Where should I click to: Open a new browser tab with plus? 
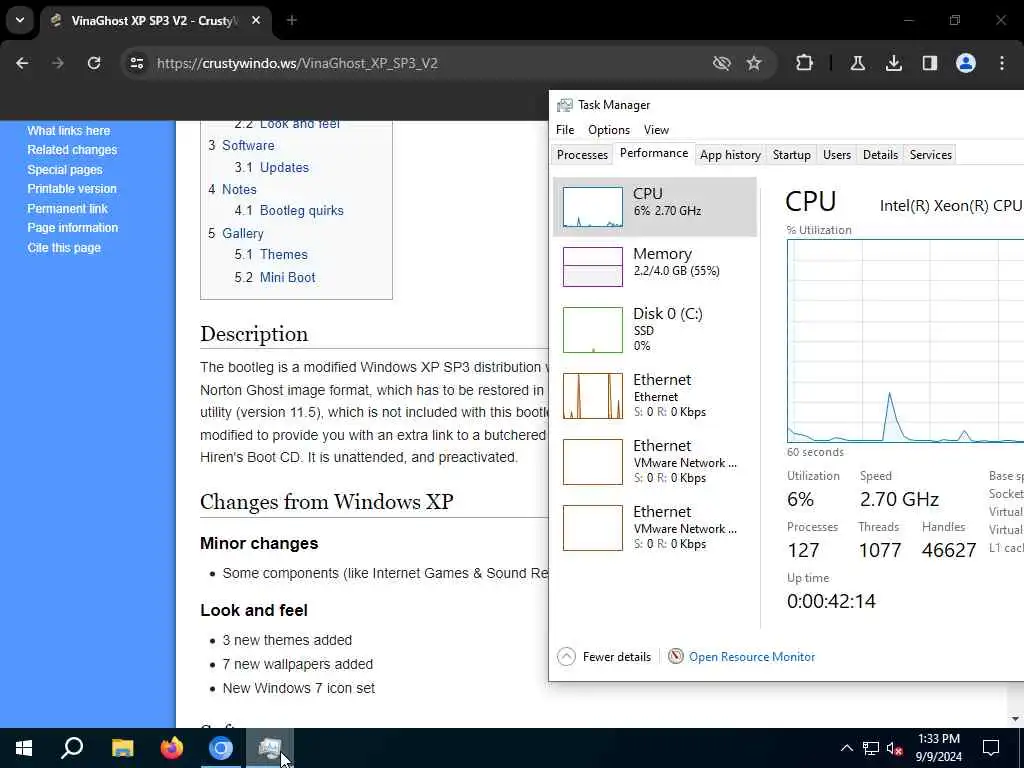[292, 20]
